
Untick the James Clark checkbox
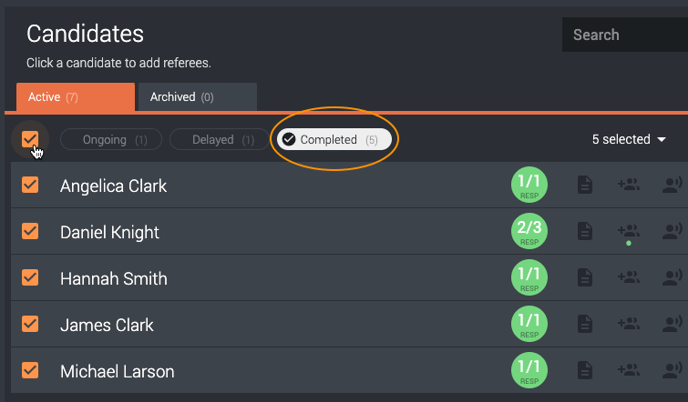point(30,324)
